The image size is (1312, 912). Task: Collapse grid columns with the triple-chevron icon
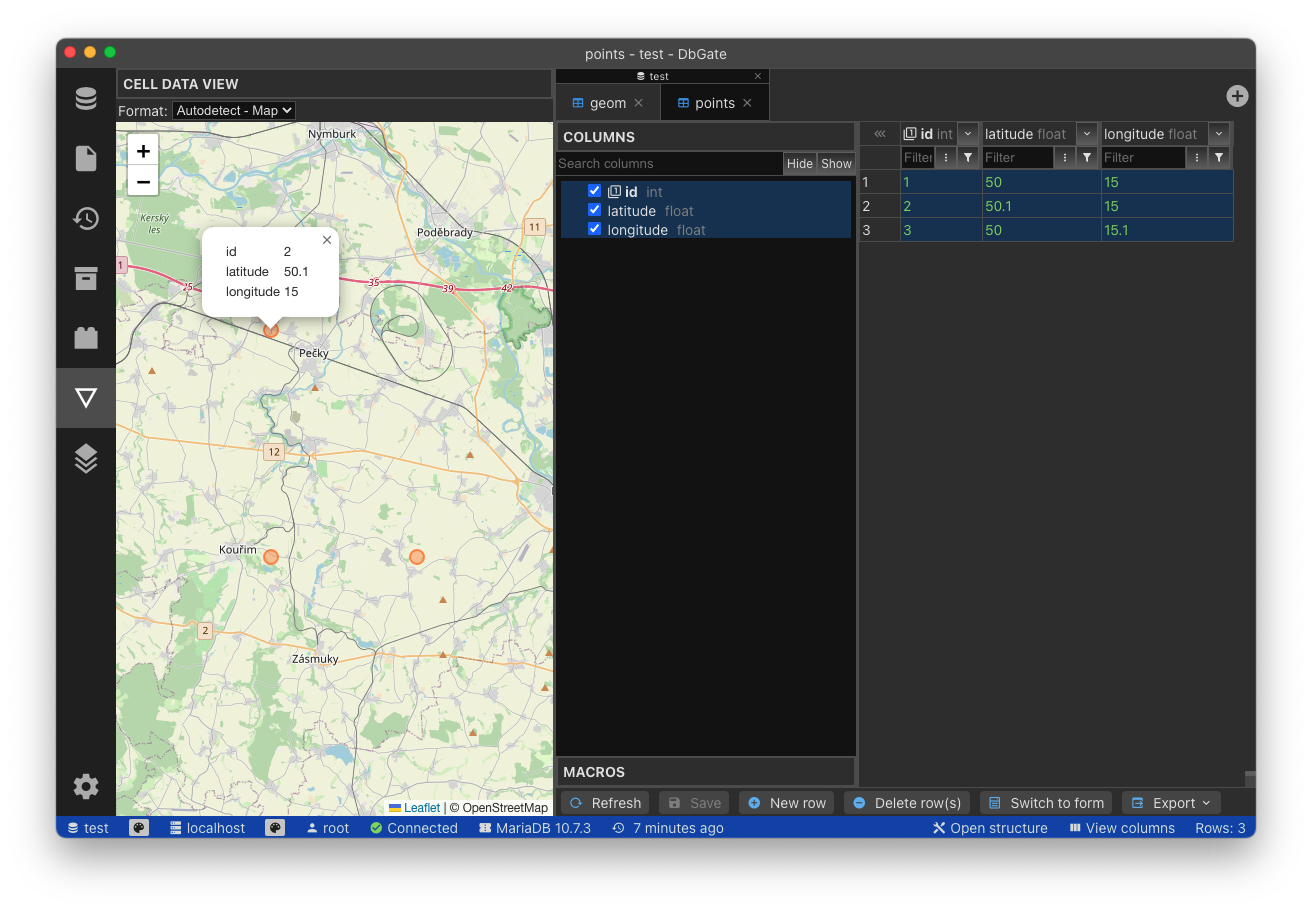click(x=880, y=134)
